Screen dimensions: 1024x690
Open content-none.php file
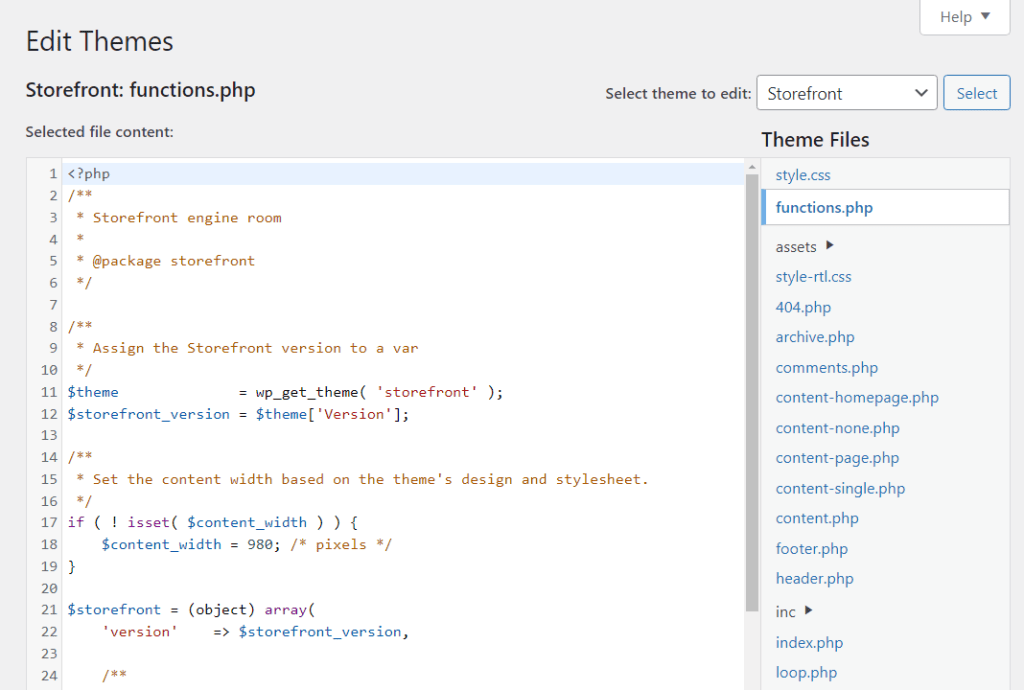(x=837, y=427)
